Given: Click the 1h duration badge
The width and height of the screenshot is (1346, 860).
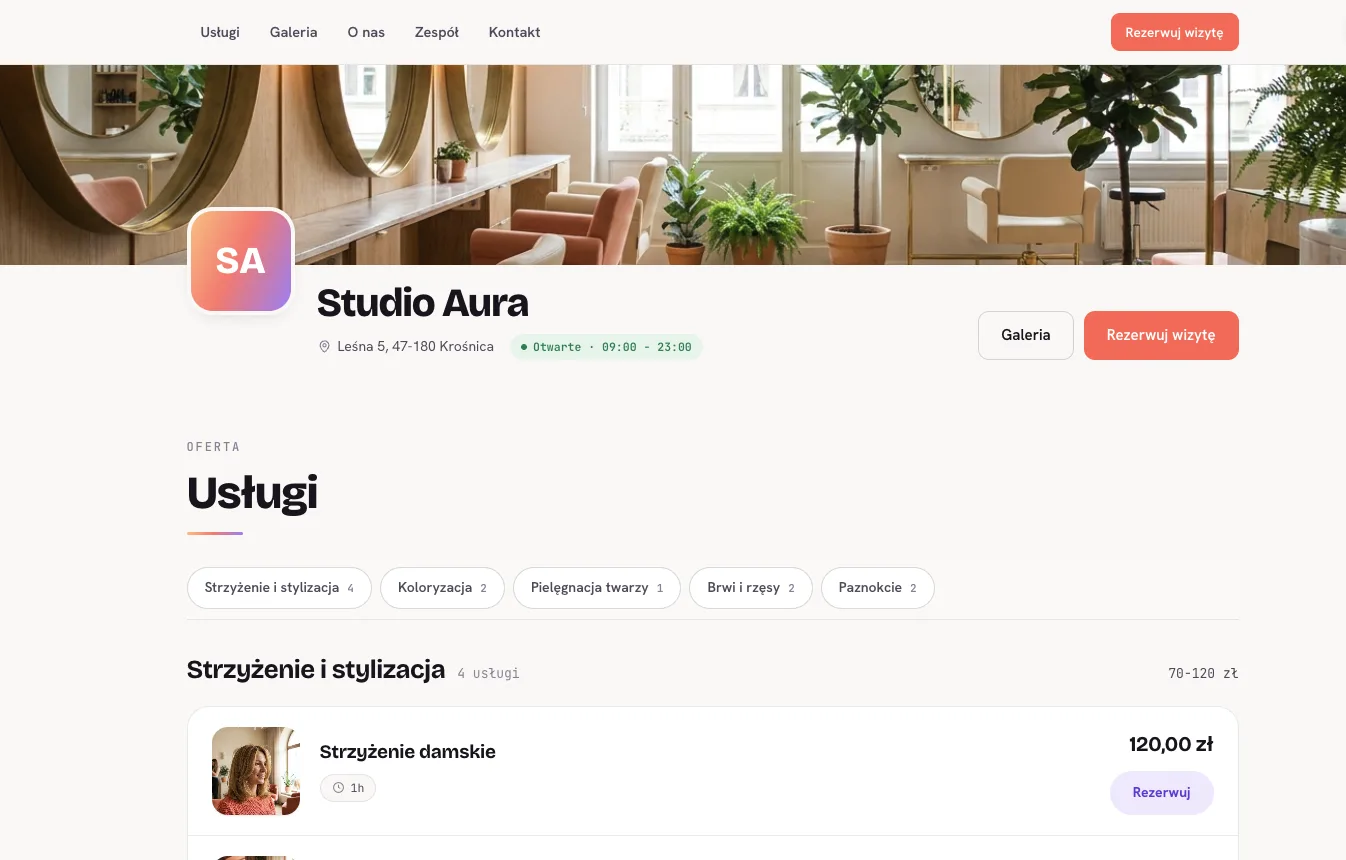Looking at the screenshot, I should pos(348,788).
